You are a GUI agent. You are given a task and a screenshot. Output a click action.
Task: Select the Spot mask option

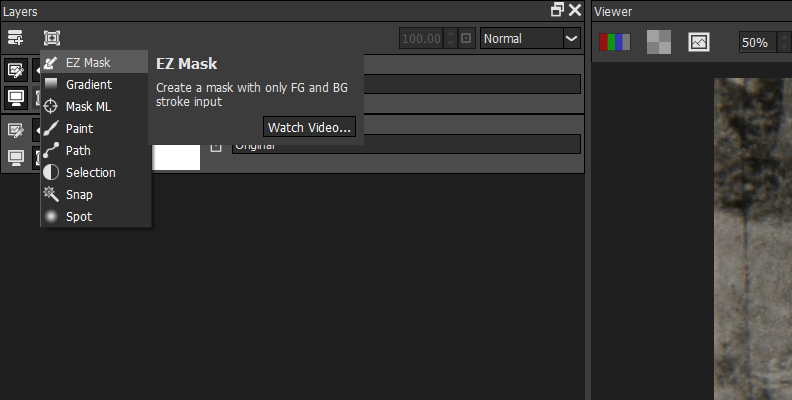(x=79, y=217)
